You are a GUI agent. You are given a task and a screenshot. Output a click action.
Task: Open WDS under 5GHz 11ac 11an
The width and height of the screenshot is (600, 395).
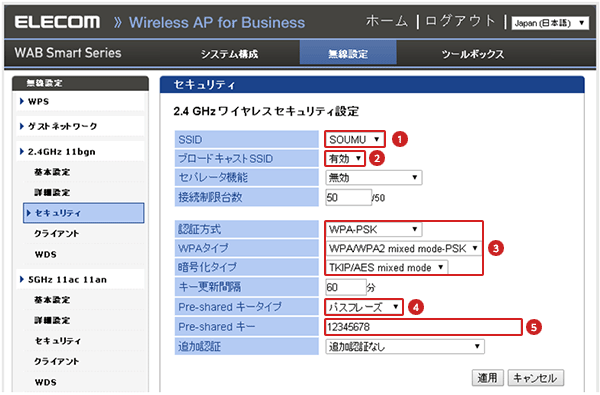click(x=46, y=382)
